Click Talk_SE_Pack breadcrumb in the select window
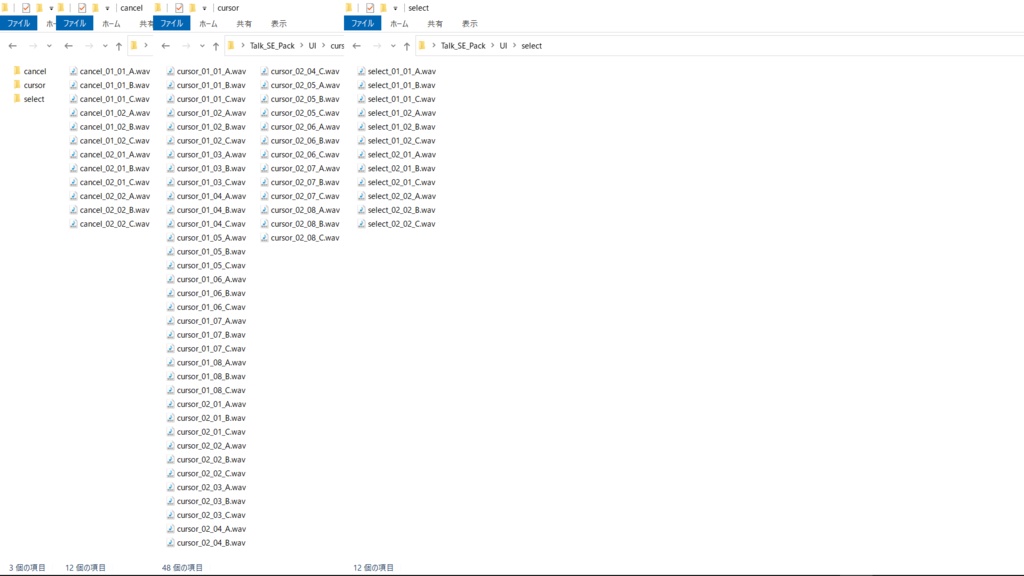The image size is (1024, 576). click(463, 46)
